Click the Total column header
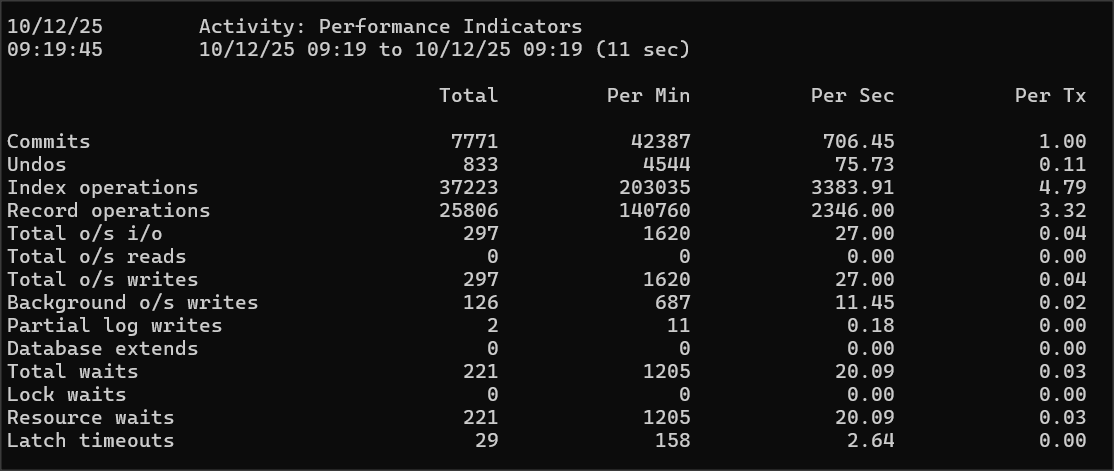Image resolution: width=1114 pixels, height=471 pixels. pos(468,96)
